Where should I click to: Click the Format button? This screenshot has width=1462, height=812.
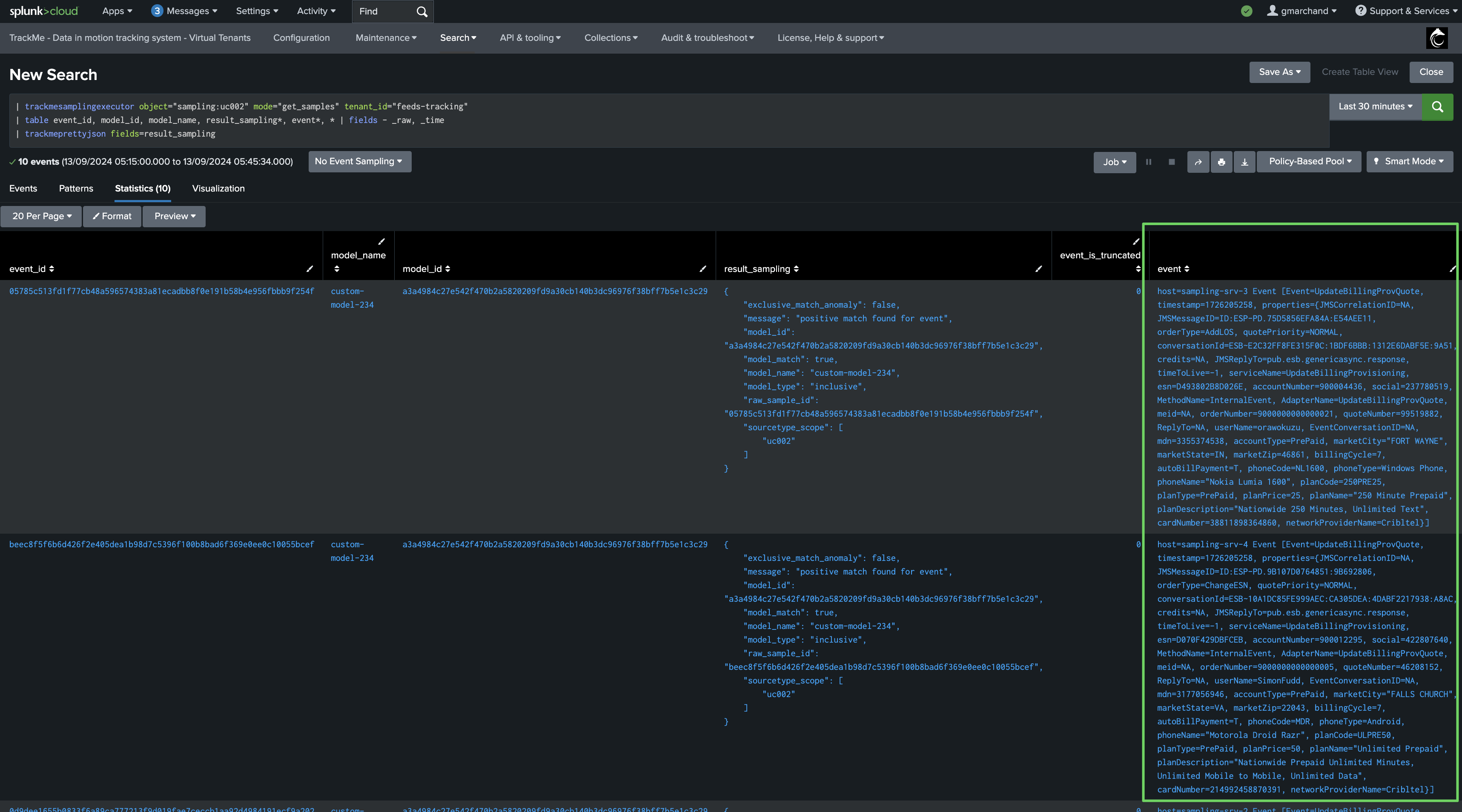(112, 216)
